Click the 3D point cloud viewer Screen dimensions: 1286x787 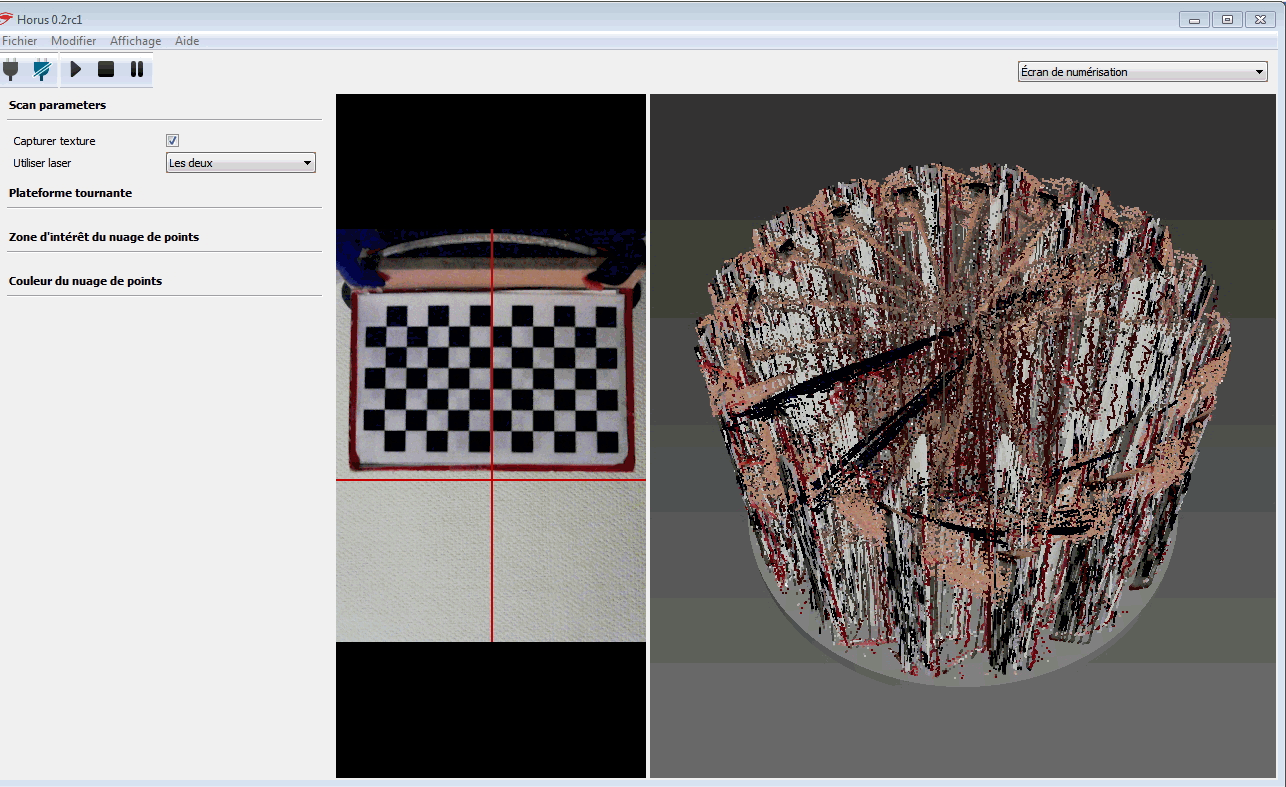(x=965, y=435)
